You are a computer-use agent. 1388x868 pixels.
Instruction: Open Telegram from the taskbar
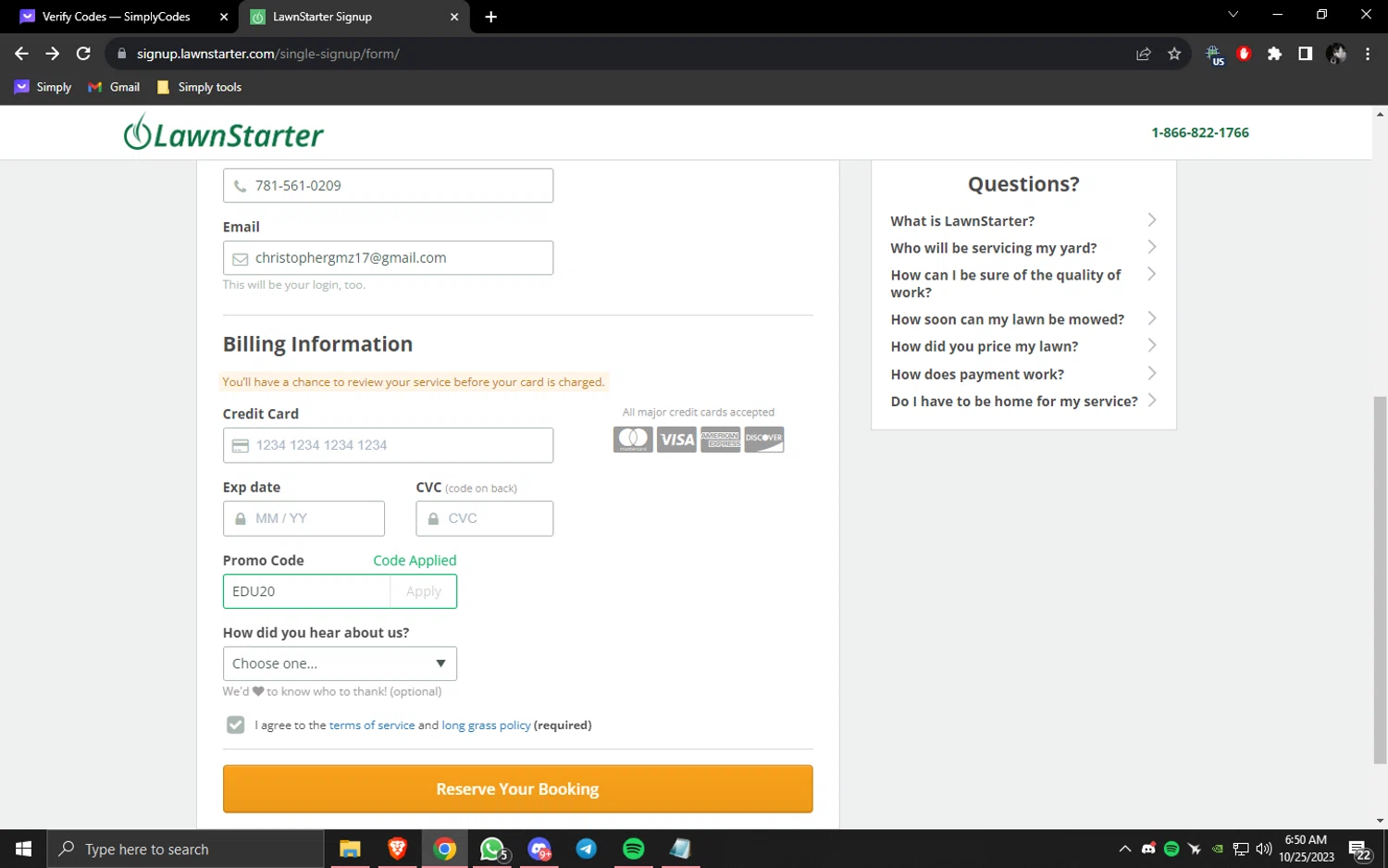click(x=587, y=849)
